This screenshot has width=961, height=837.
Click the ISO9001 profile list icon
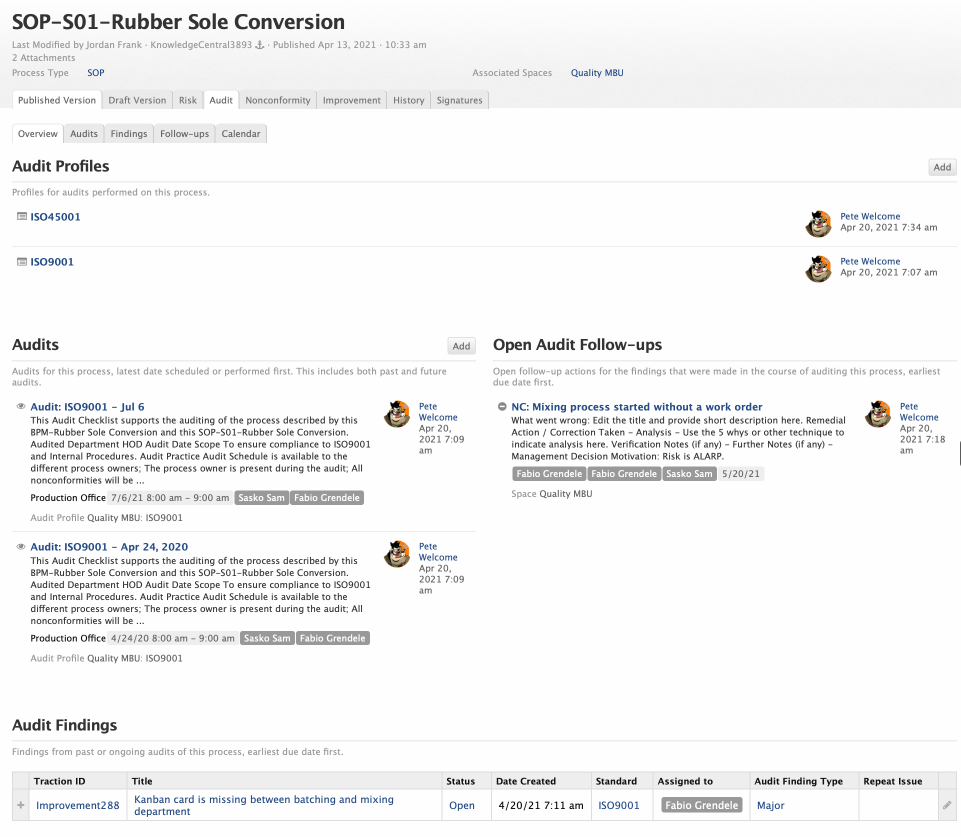pyautogui.click(x=21, y=262)
